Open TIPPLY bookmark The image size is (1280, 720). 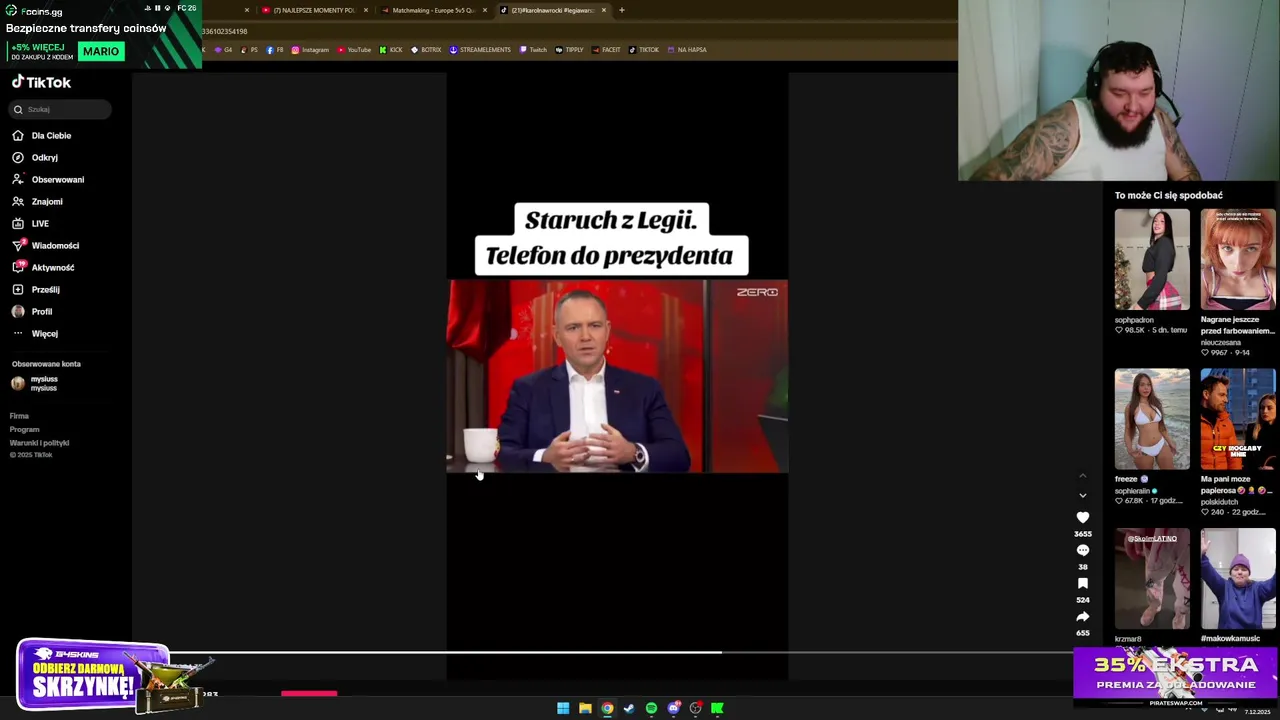[569, 49]
